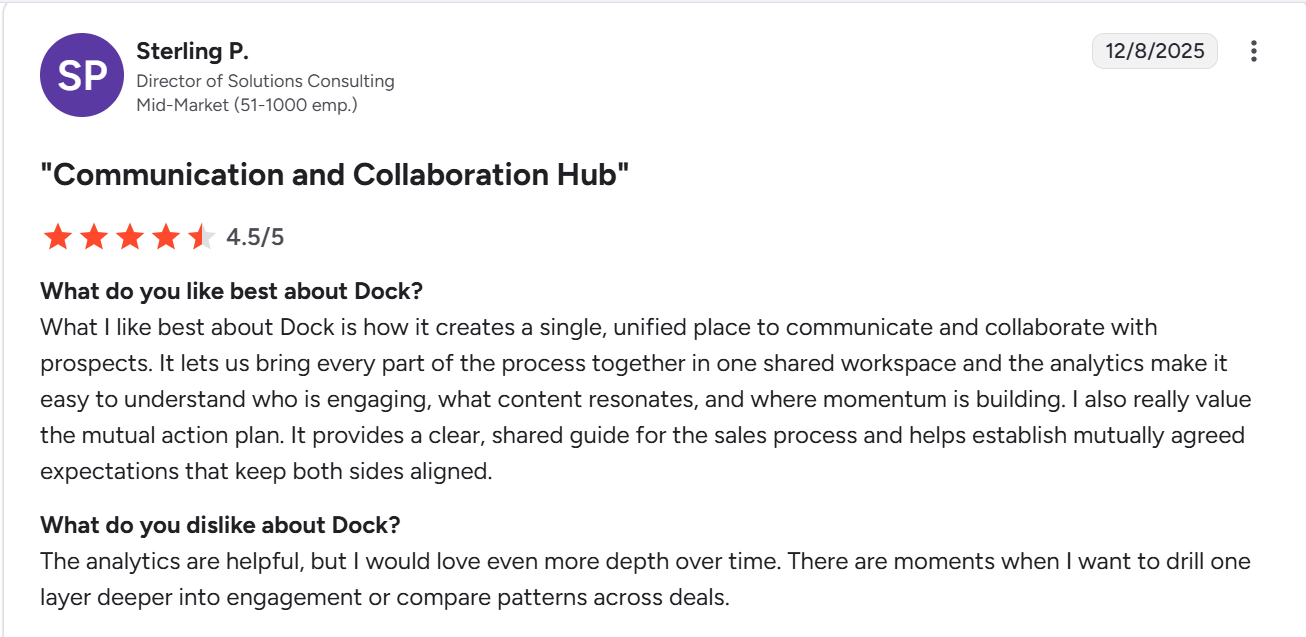The height and width of the screenshot is (637, 1306).
Task: Click Director of Solutions Consulting job title
Action: coord(265,81)
